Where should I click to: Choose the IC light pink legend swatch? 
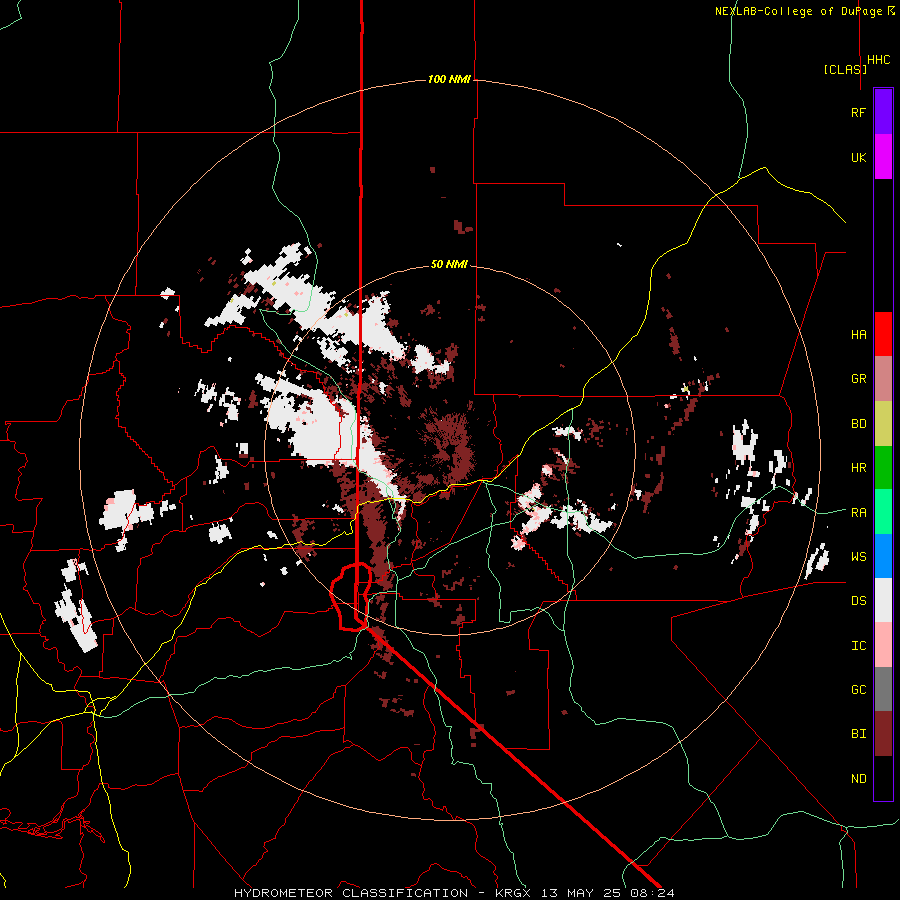click(883, 645)
